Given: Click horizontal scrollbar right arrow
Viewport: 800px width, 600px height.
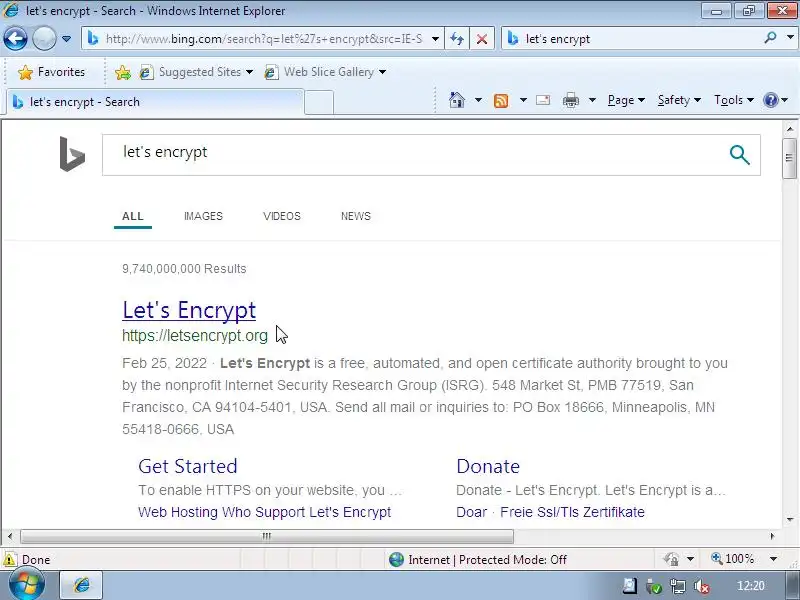Looking at the screenshot, I should coord(772,536).
